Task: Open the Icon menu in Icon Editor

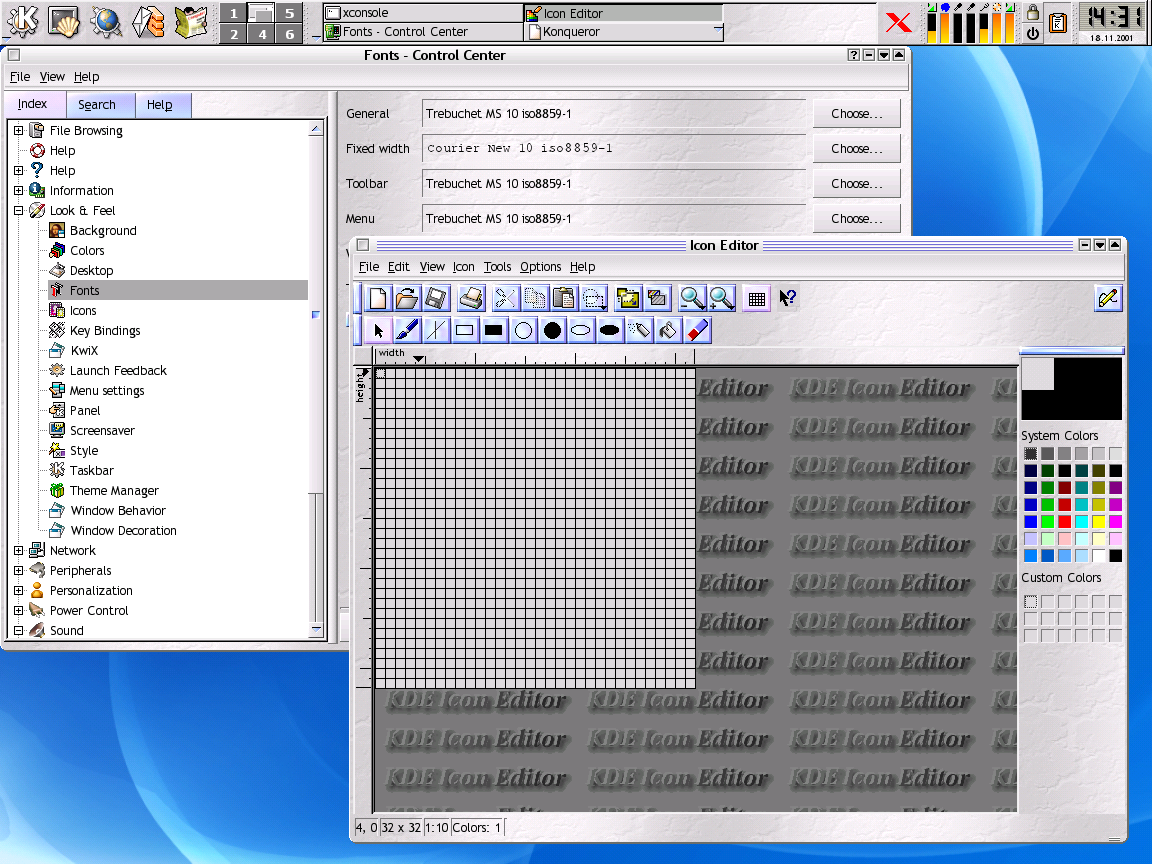Action: click(464, 267)
